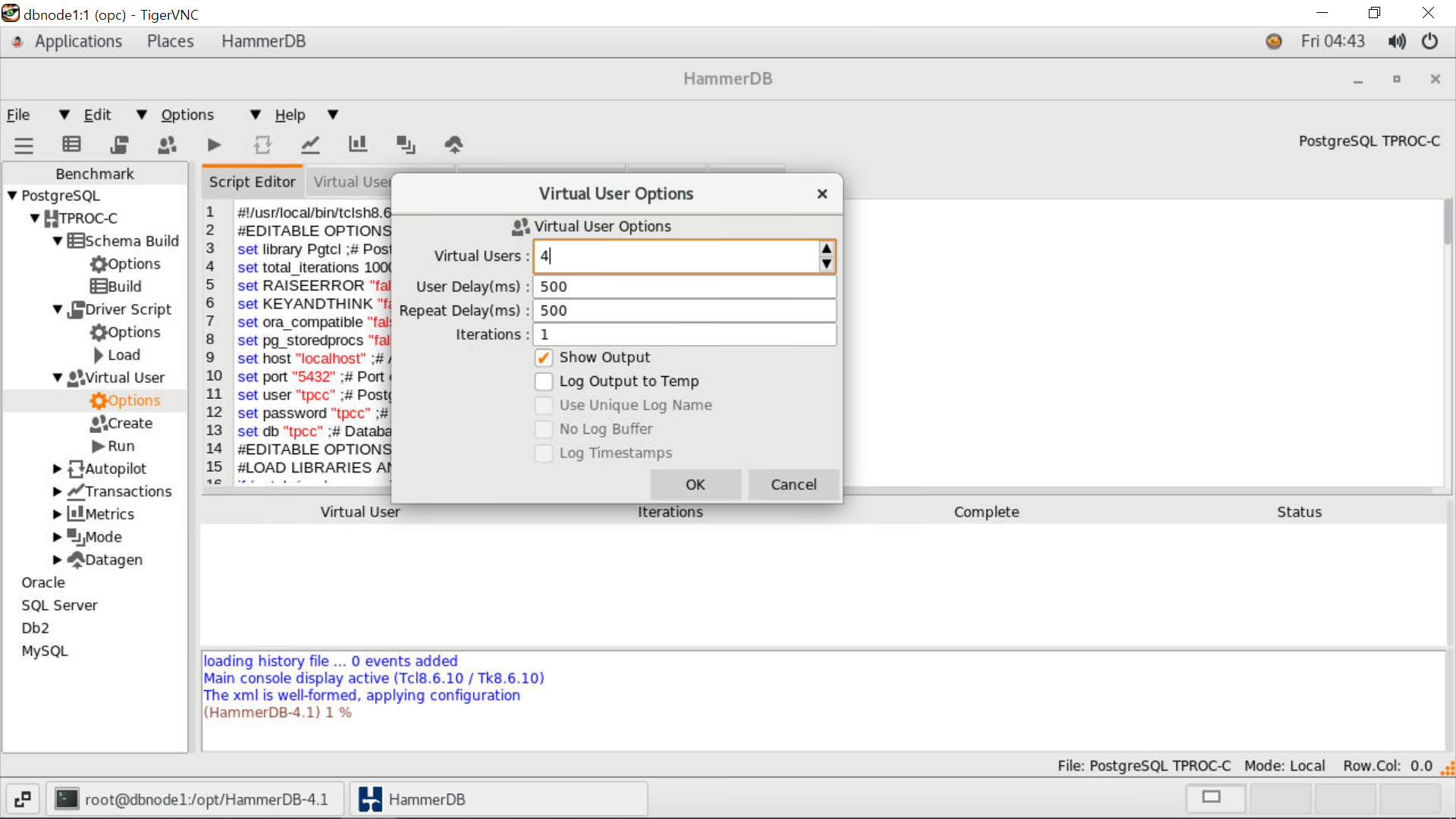1456x819 pixels.
Task: Close the Virtual User Options dialog
Action: click(822, 194)
